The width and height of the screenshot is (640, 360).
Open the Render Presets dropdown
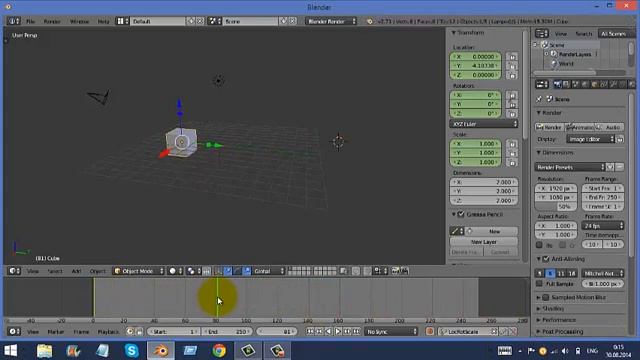(x=569, y=167)
